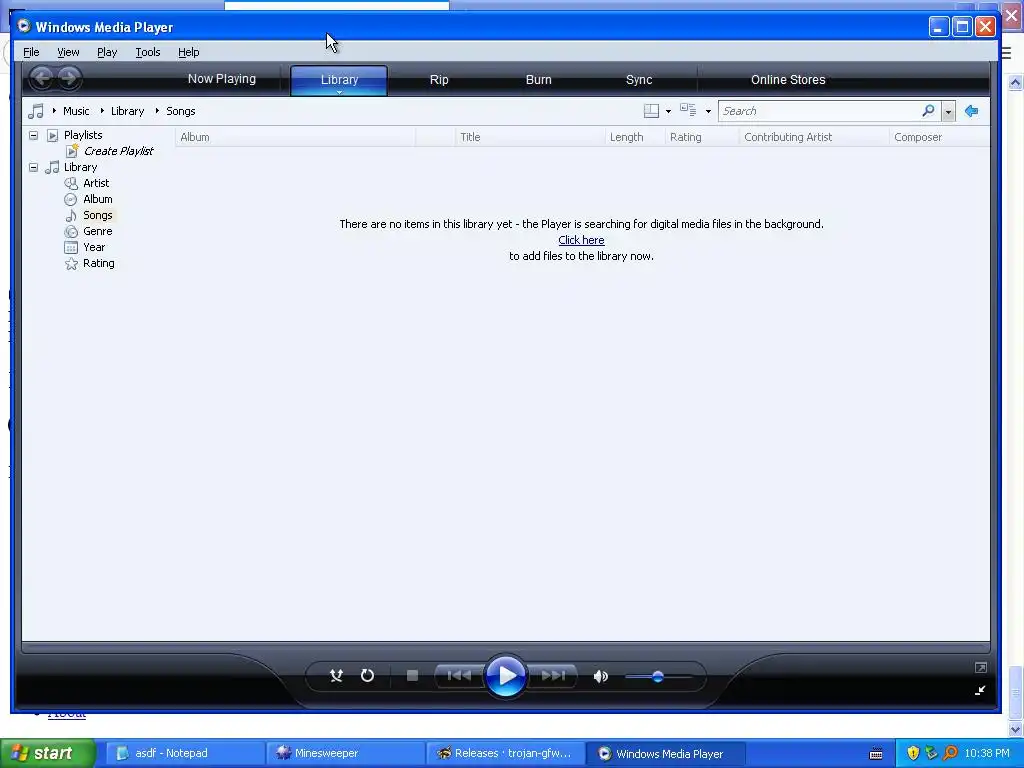The width and height of the screenshot is (1024, 768).
Task: Click the view options icon
Action: [x=688, y=110]
